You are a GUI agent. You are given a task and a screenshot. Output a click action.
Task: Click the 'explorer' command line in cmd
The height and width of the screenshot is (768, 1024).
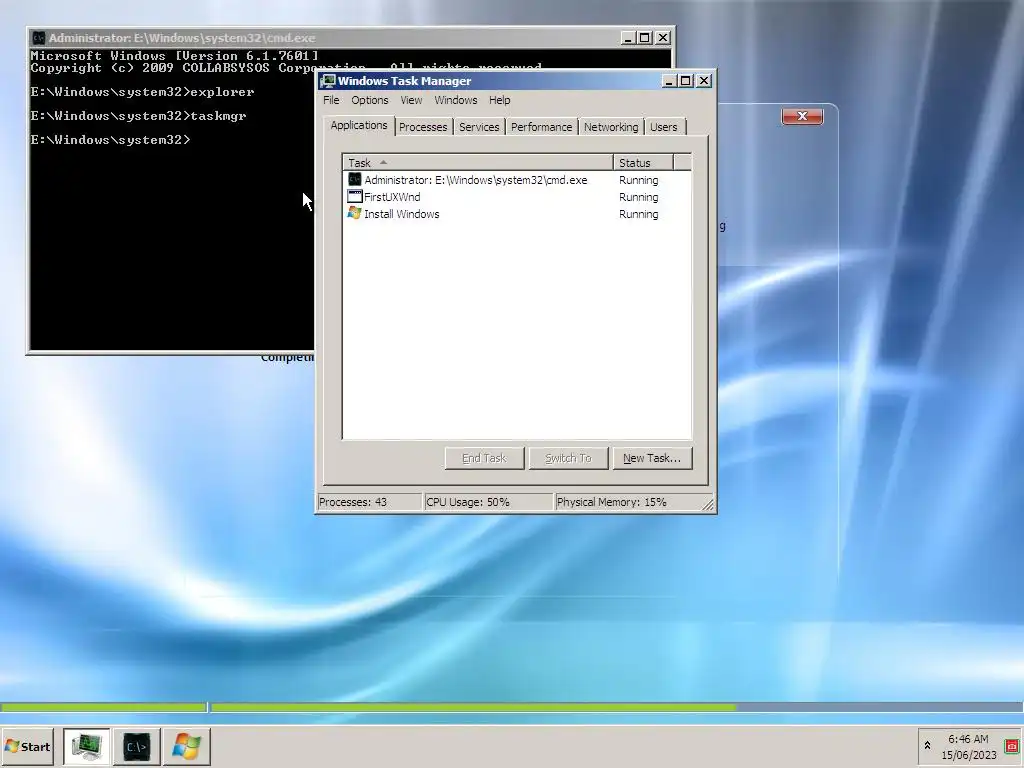[x=142, y=91]
